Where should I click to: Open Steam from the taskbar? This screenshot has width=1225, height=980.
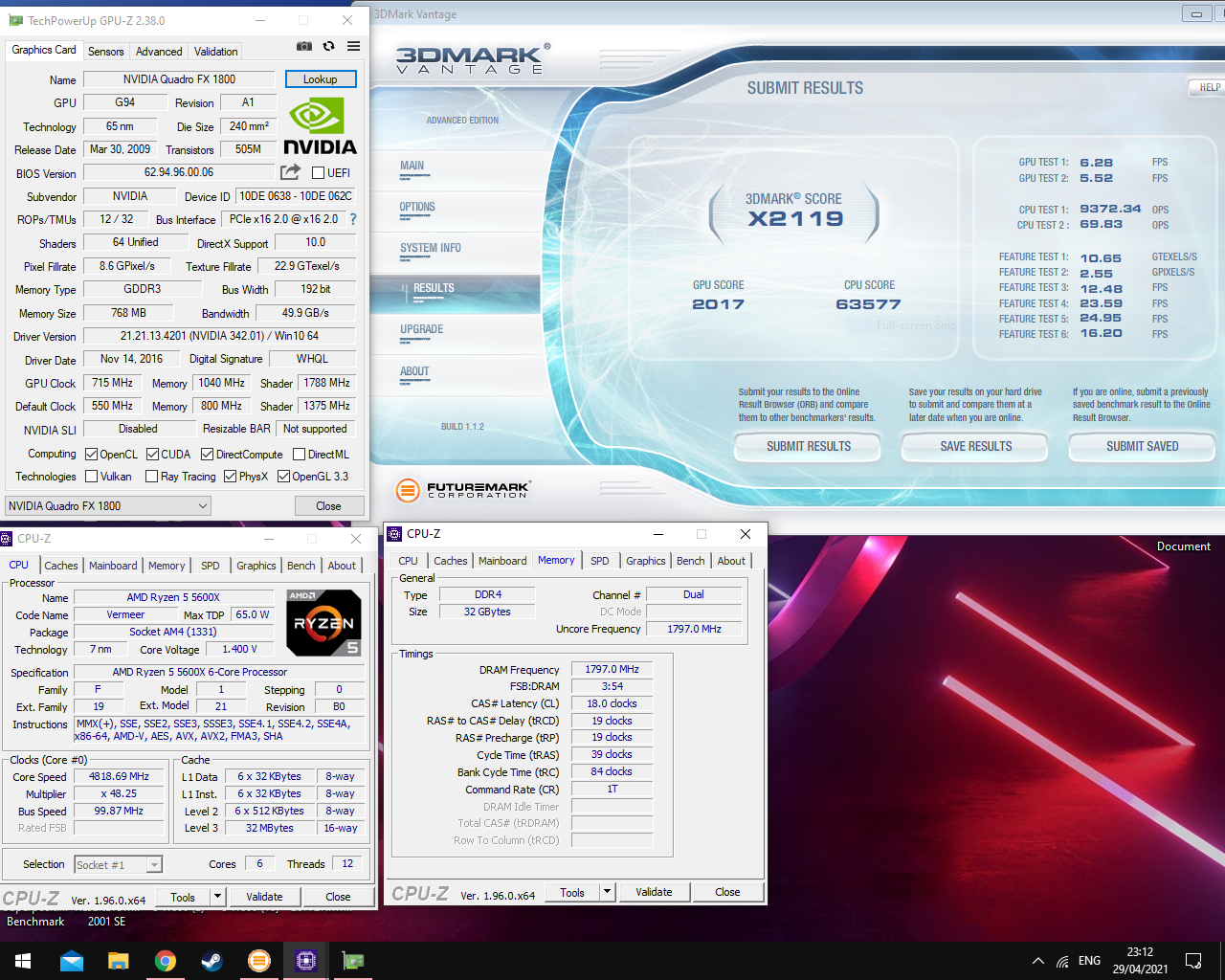tap(212, 961)
